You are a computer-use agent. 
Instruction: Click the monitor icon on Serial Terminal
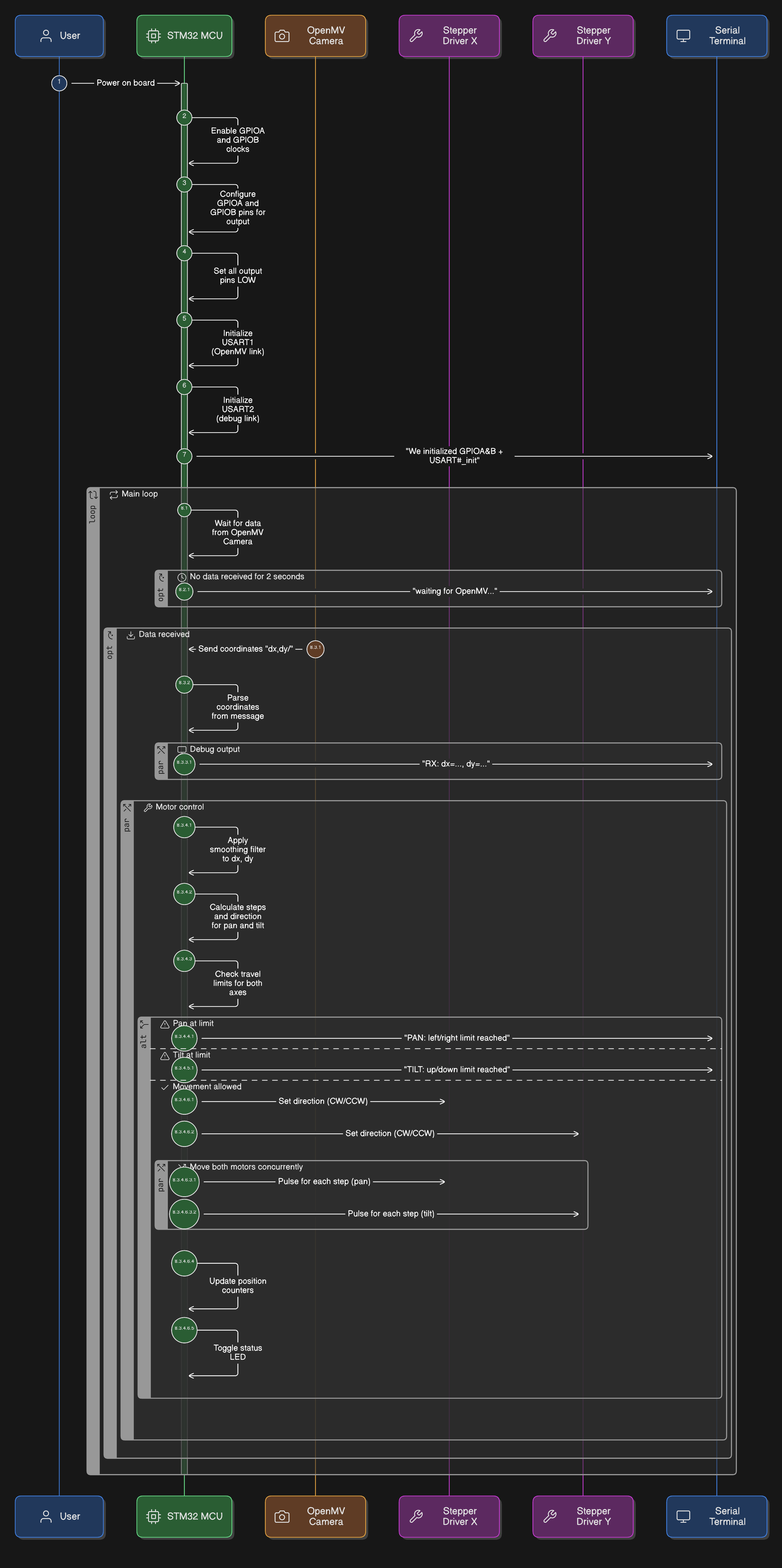click(683, 36)
